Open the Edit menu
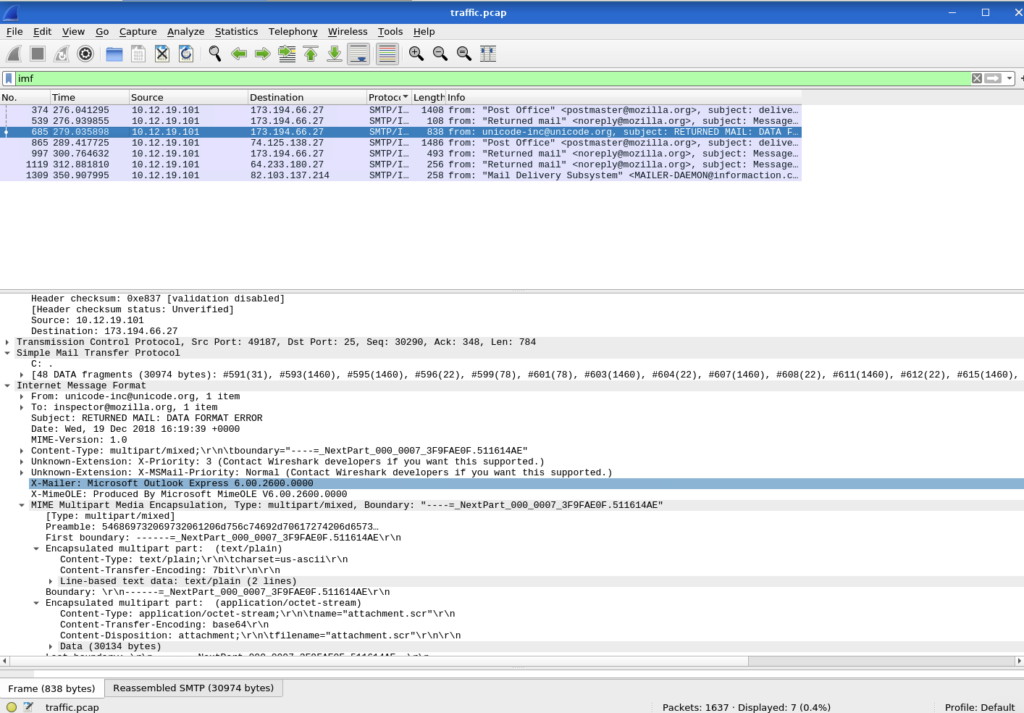Screen dimensions: 1024x713 click(x=42, y=31)
